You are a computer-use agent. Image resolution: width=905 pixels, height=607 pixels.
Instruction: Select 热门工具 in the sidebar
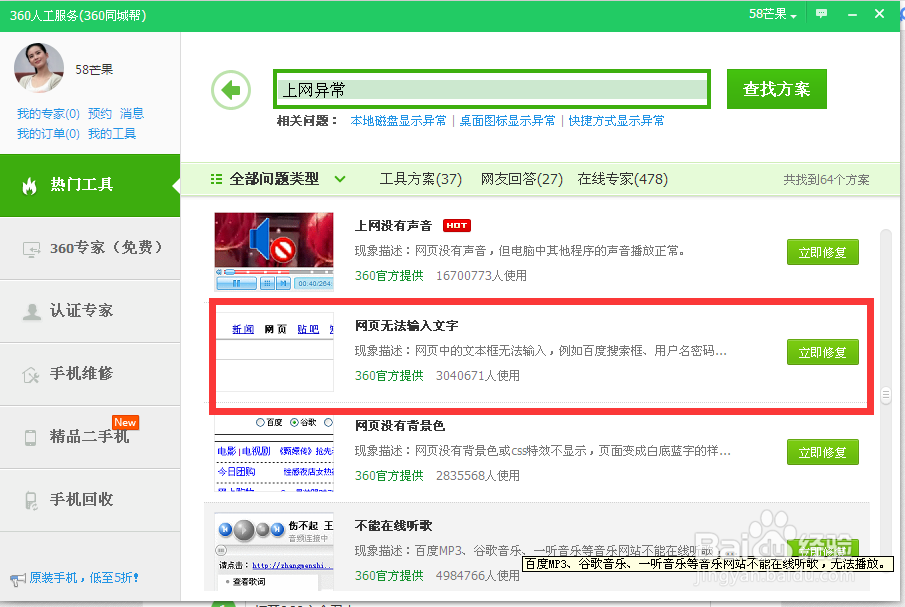[90, 185]
